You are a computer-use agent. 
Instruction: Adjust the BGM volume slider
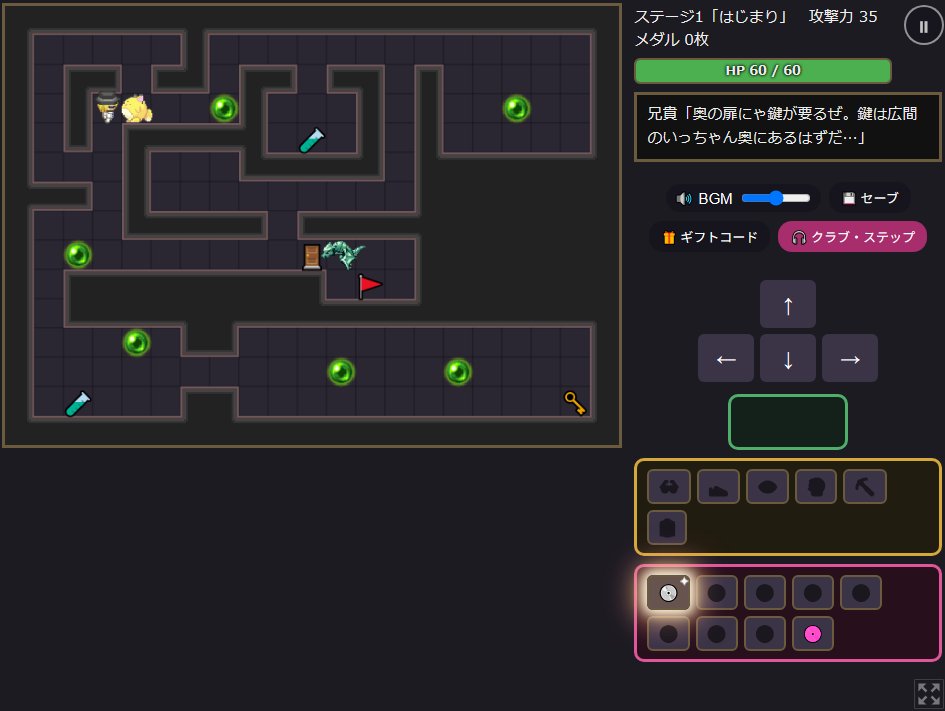(776, 198)
